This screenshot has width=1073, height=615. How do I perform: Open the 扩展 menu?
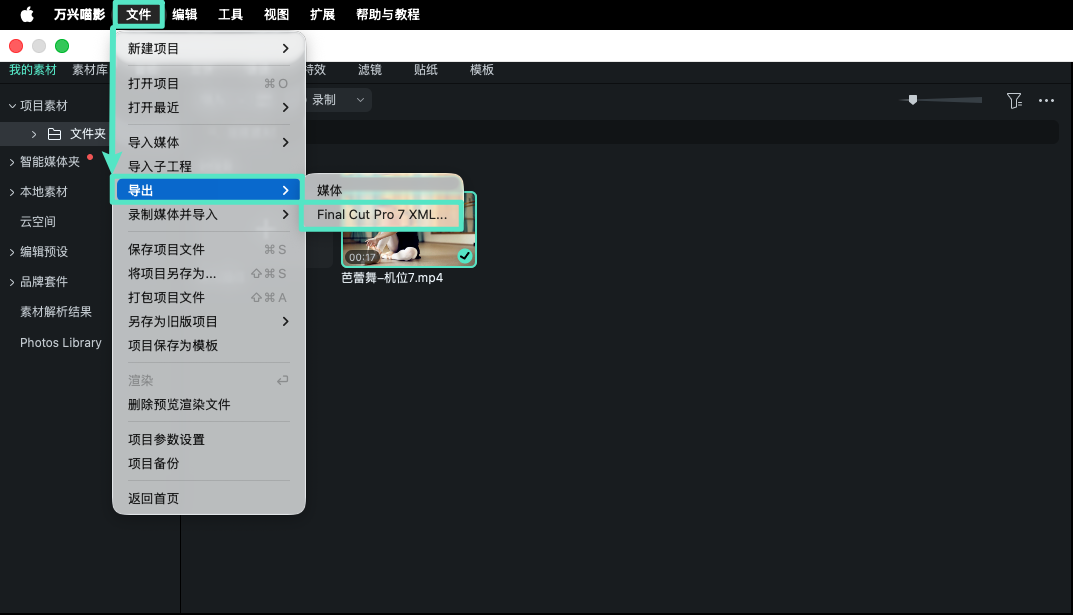click(x=322, y=14)
